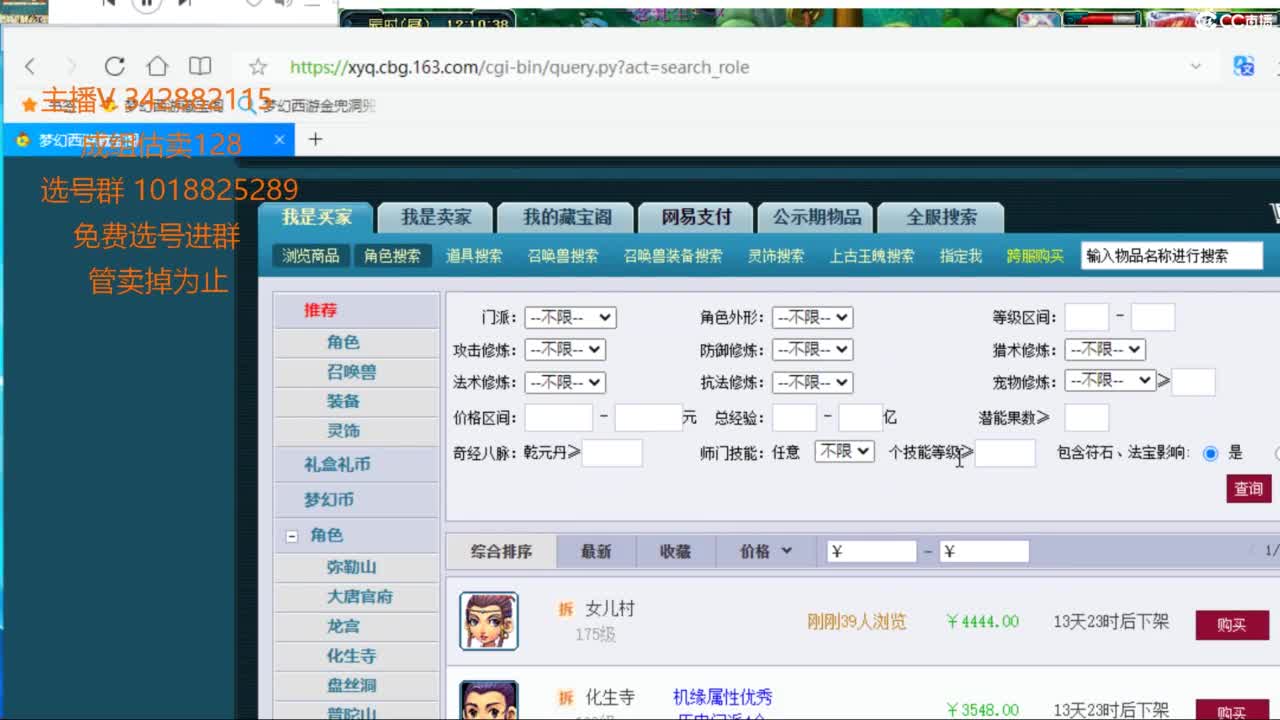Viewport: 1280px width, 720px height.
Task: Click 跨服购买 link
Action: pyautogui.click(x=1035, y=256)
